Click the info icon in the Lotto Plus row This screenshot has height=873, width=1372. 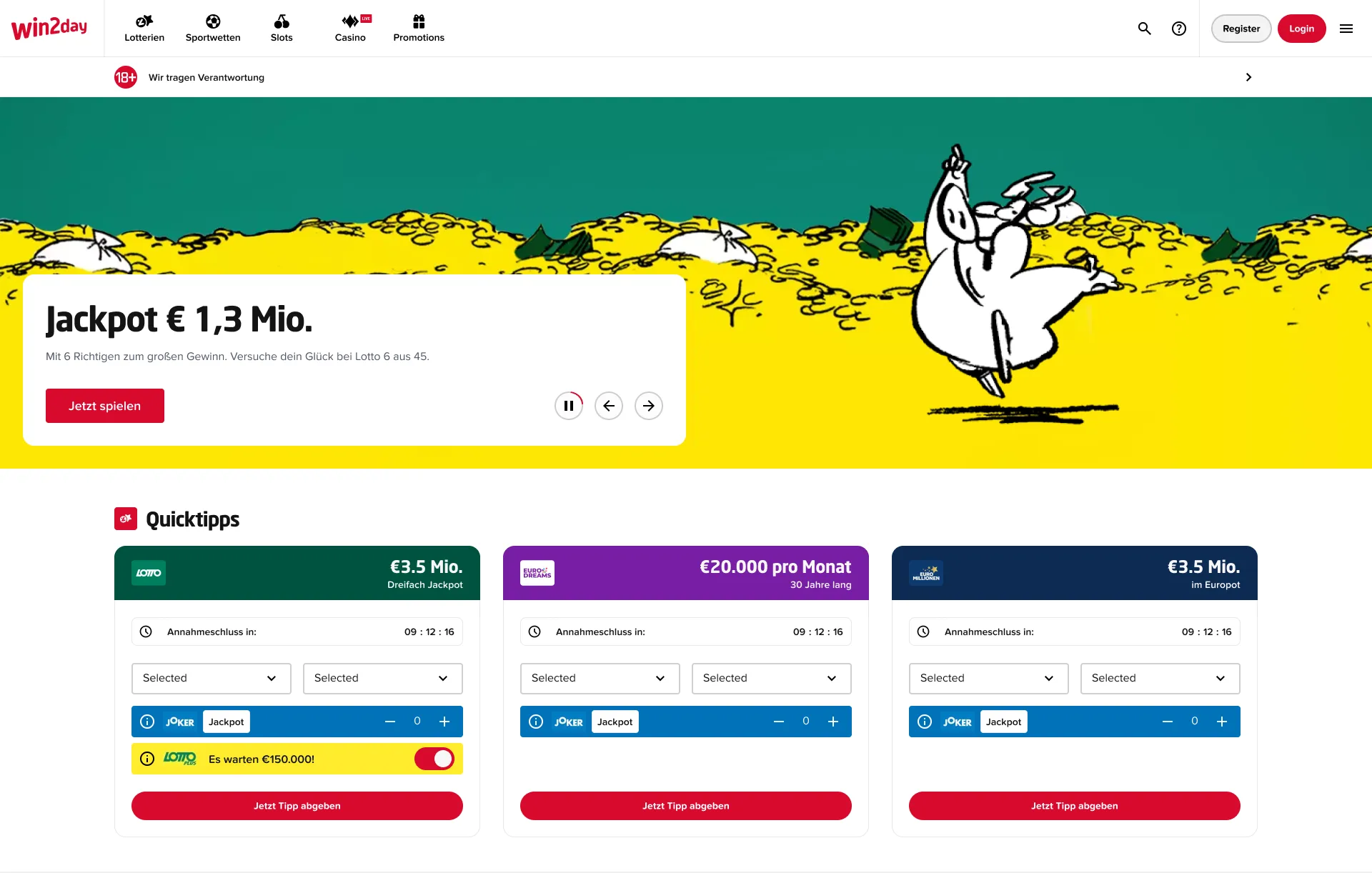147,759
